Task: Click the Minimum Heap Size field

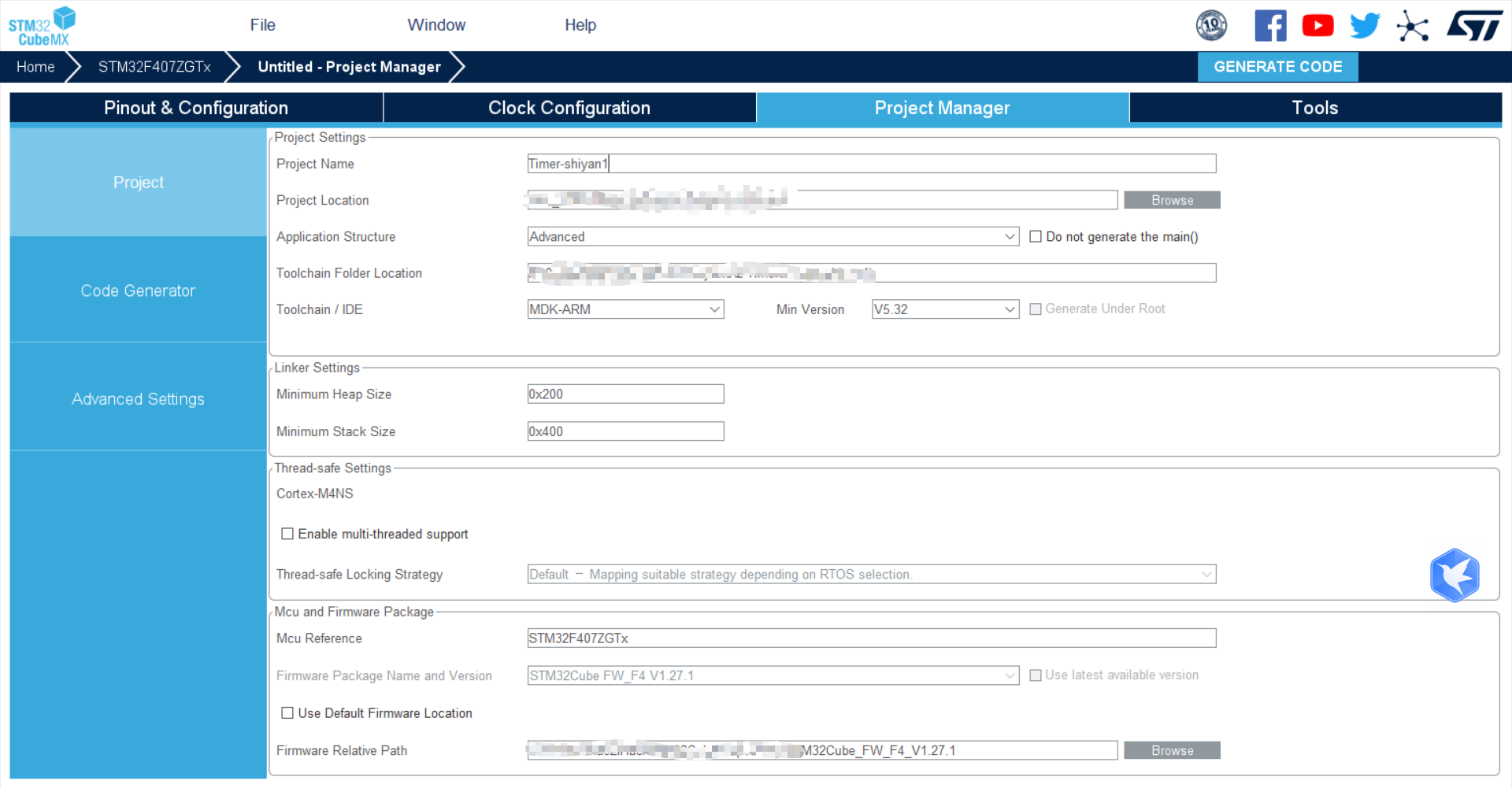Action: pyautogui.click(x=625, y=394)
